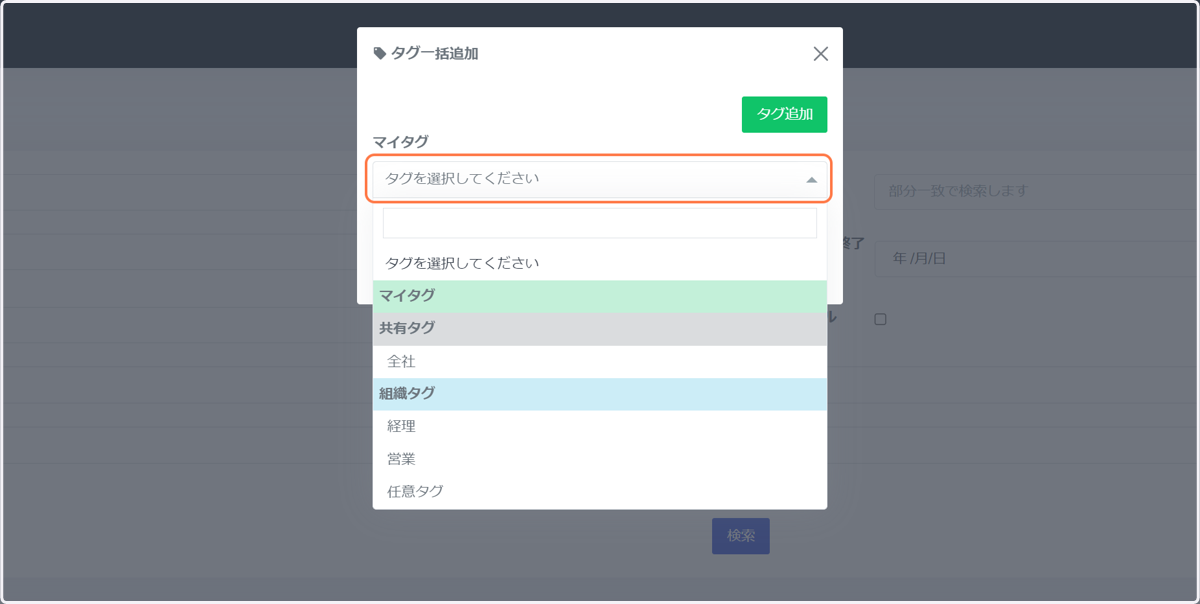Click the 部分一致で検索します input field
This screenshot has width=1200, height=604.
[1034, 191]
